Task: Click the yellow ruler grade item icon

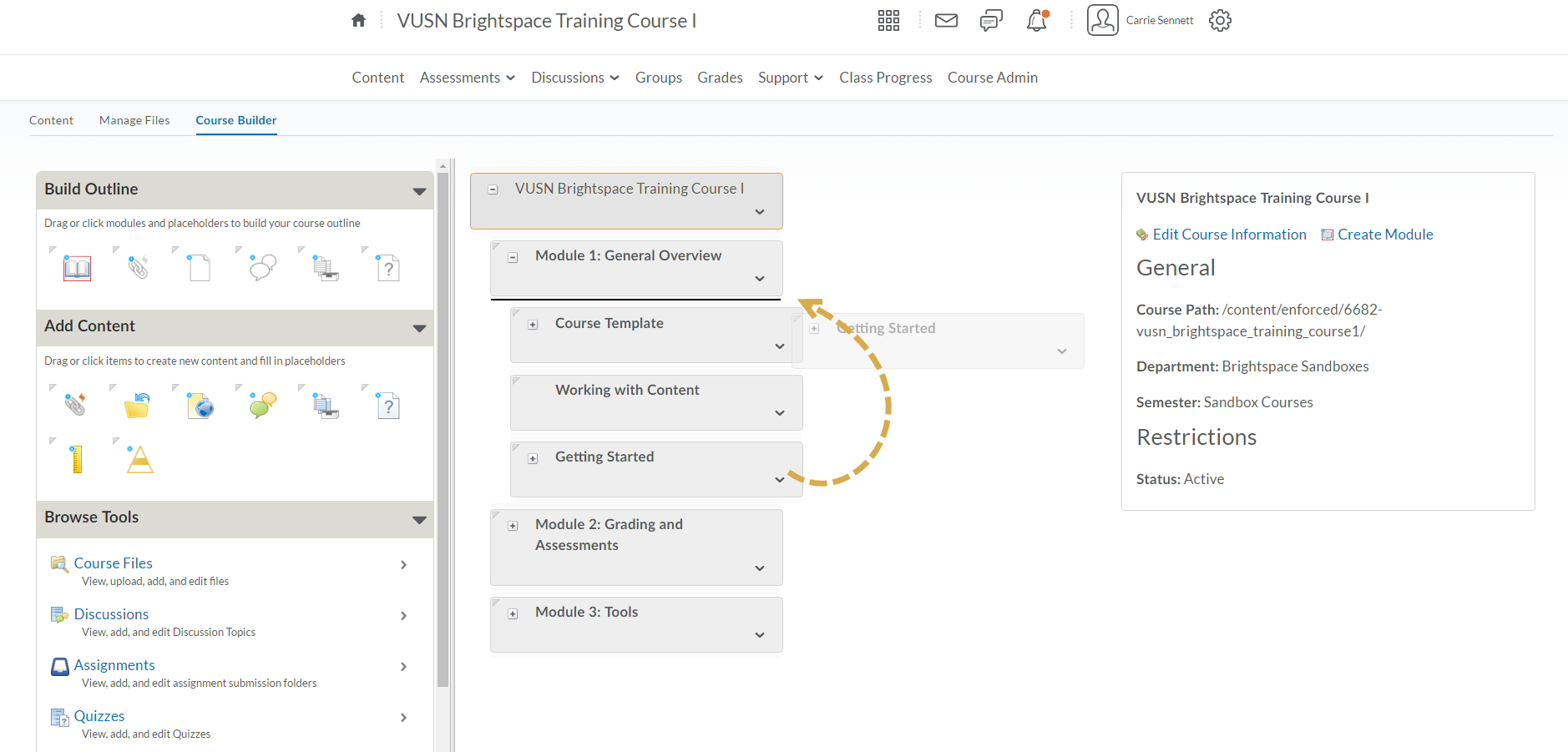Action: pyautogui.click(x=77, y=459)
